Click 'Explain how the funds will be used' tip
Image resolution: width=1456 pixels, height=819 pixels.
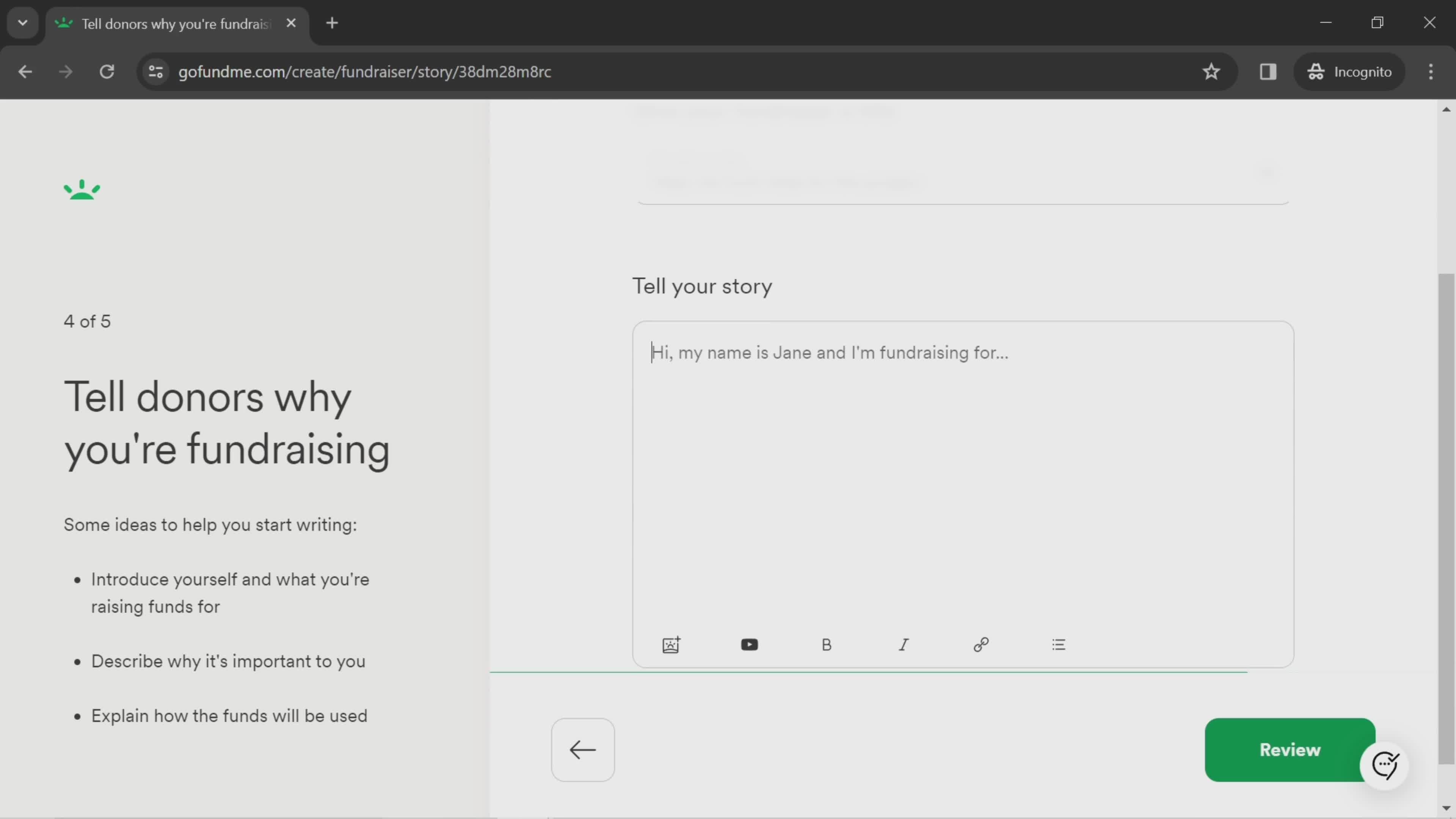coord(229,715)
